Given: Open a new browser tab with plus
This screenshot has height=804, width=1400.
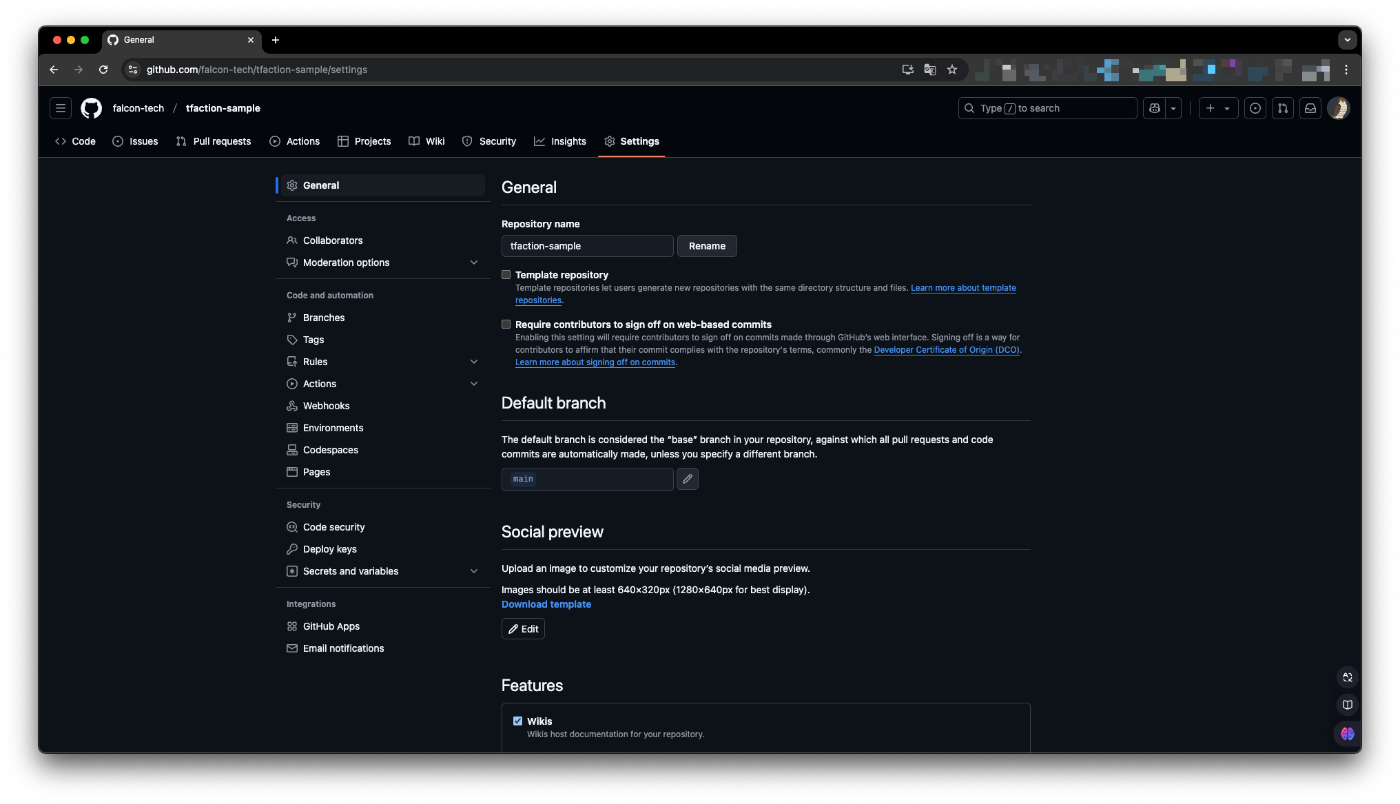Looking at the screenshot, I should [x=276, y=40].
